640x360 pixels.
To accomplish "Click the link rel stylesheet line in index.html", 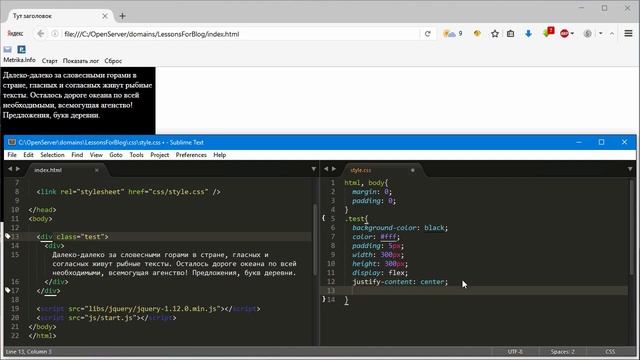I will pos(128,191).
